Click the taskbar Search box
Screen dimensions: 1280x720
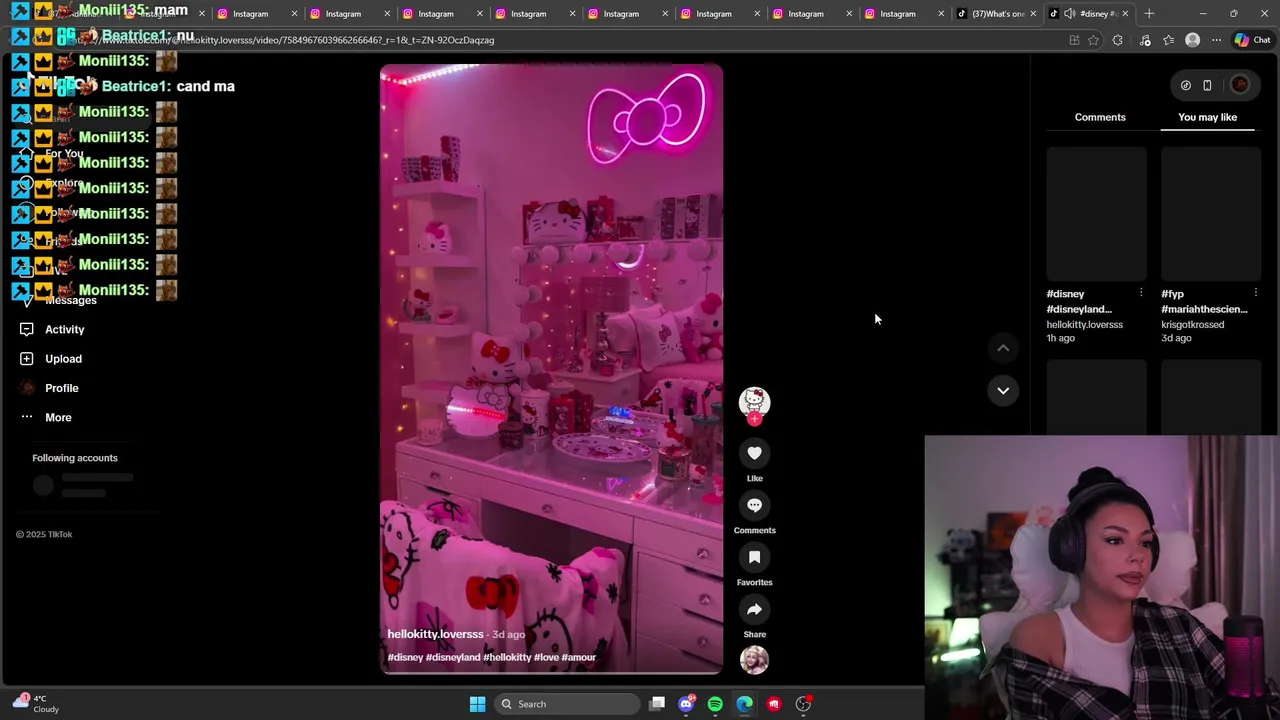[568, 704]
